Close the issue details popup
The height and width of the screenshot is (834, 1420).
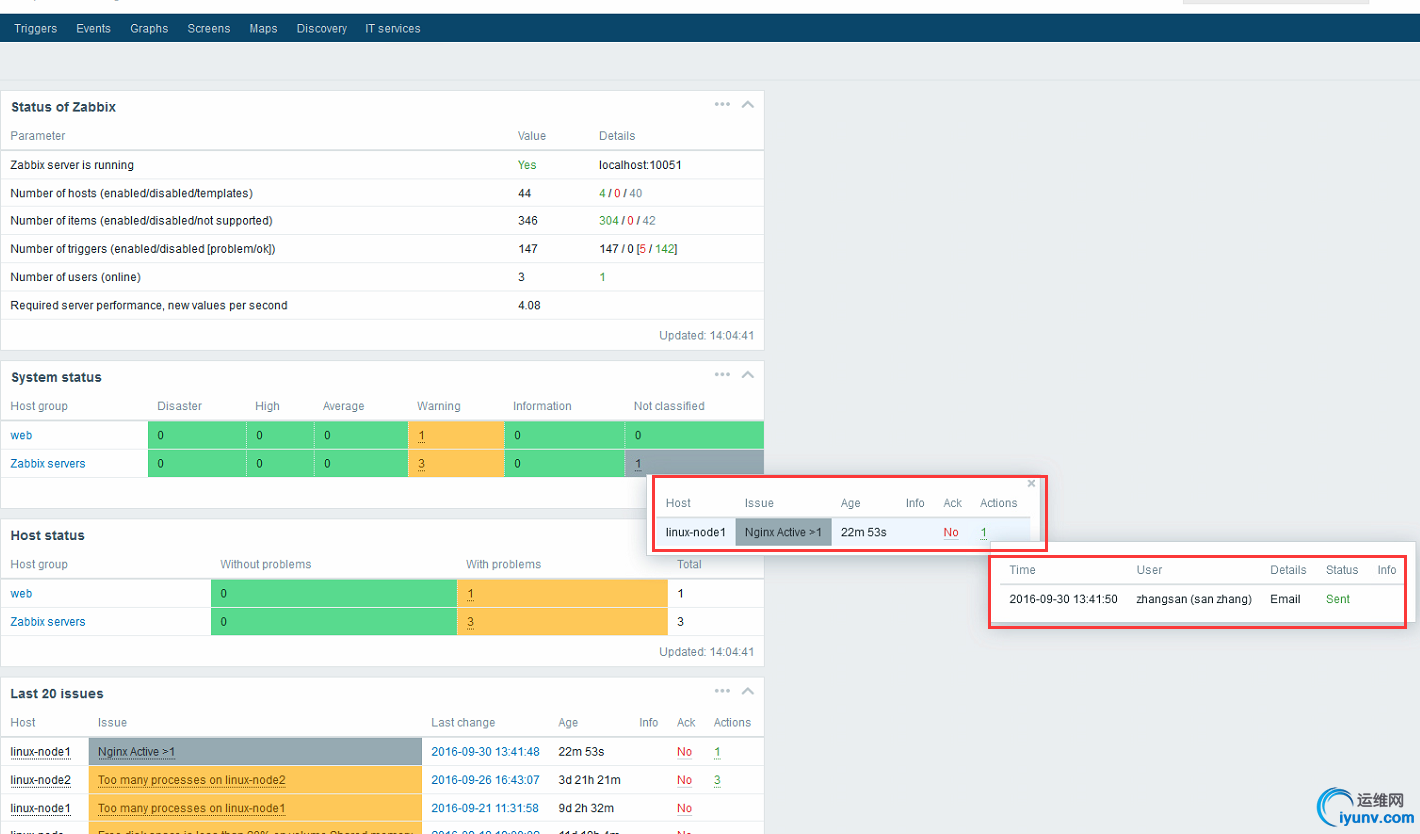(x=1032, y=484)
